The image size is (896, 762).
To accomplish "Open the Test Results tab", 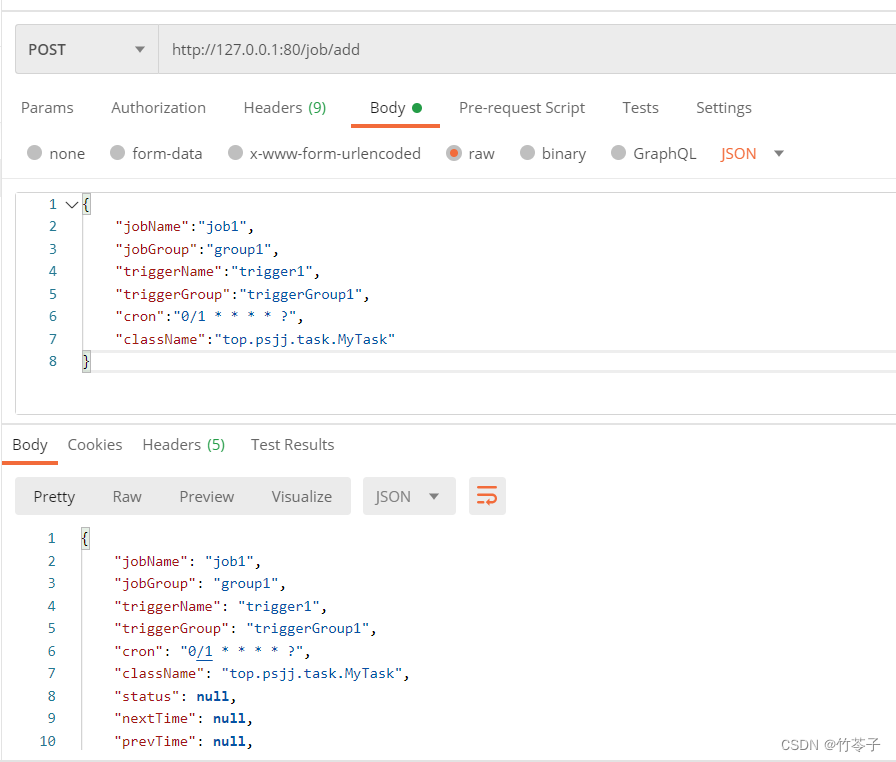I will 293,445.
